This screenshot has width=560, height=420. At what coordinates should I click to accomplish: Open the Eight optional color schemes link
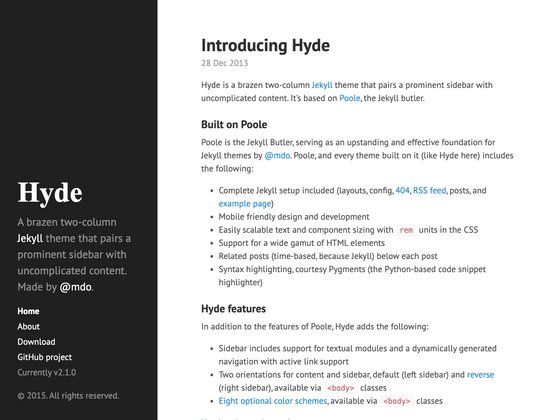coord(273,401)
